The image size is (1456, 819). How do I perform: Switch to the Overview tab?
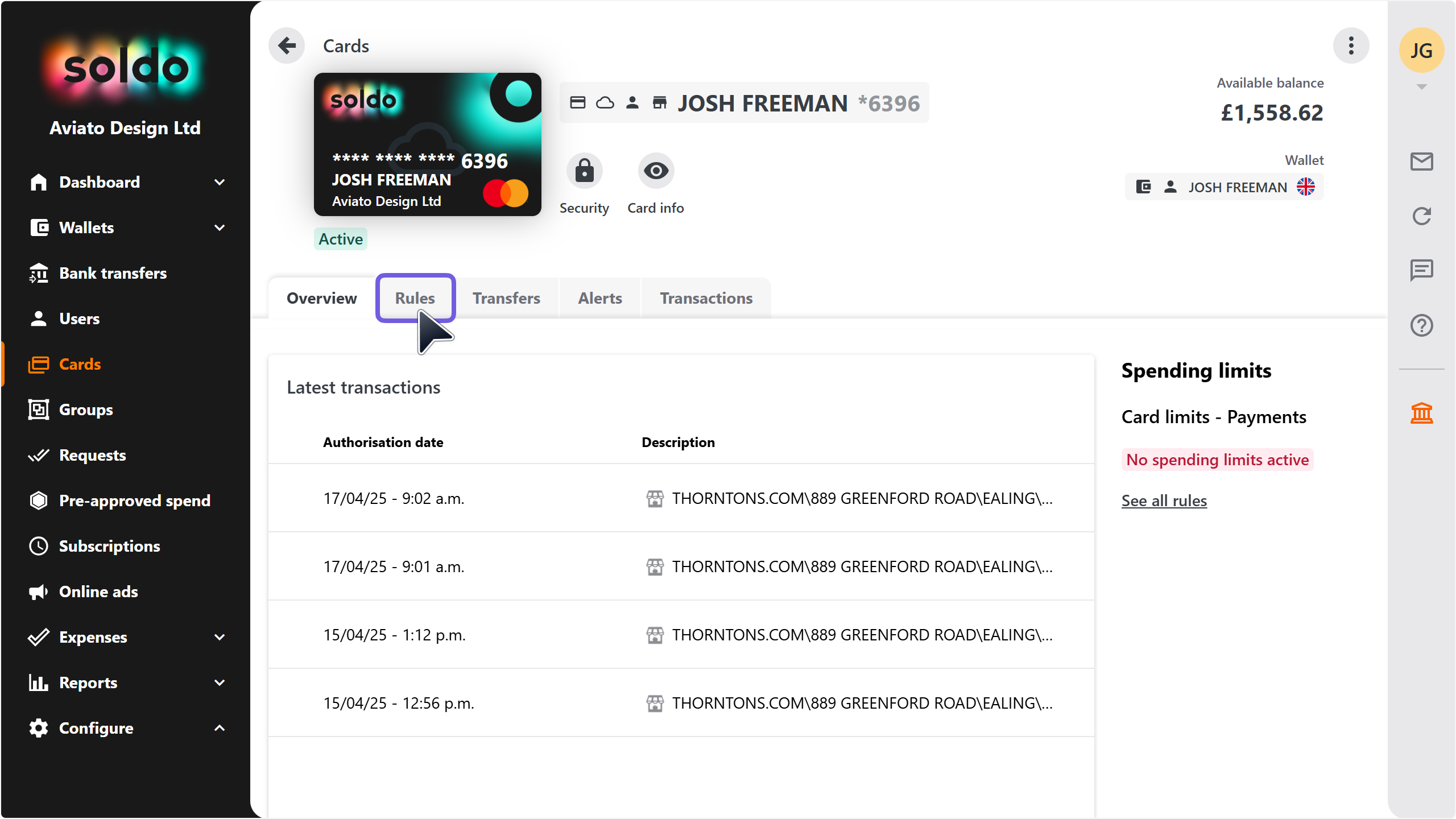point(322,298)
